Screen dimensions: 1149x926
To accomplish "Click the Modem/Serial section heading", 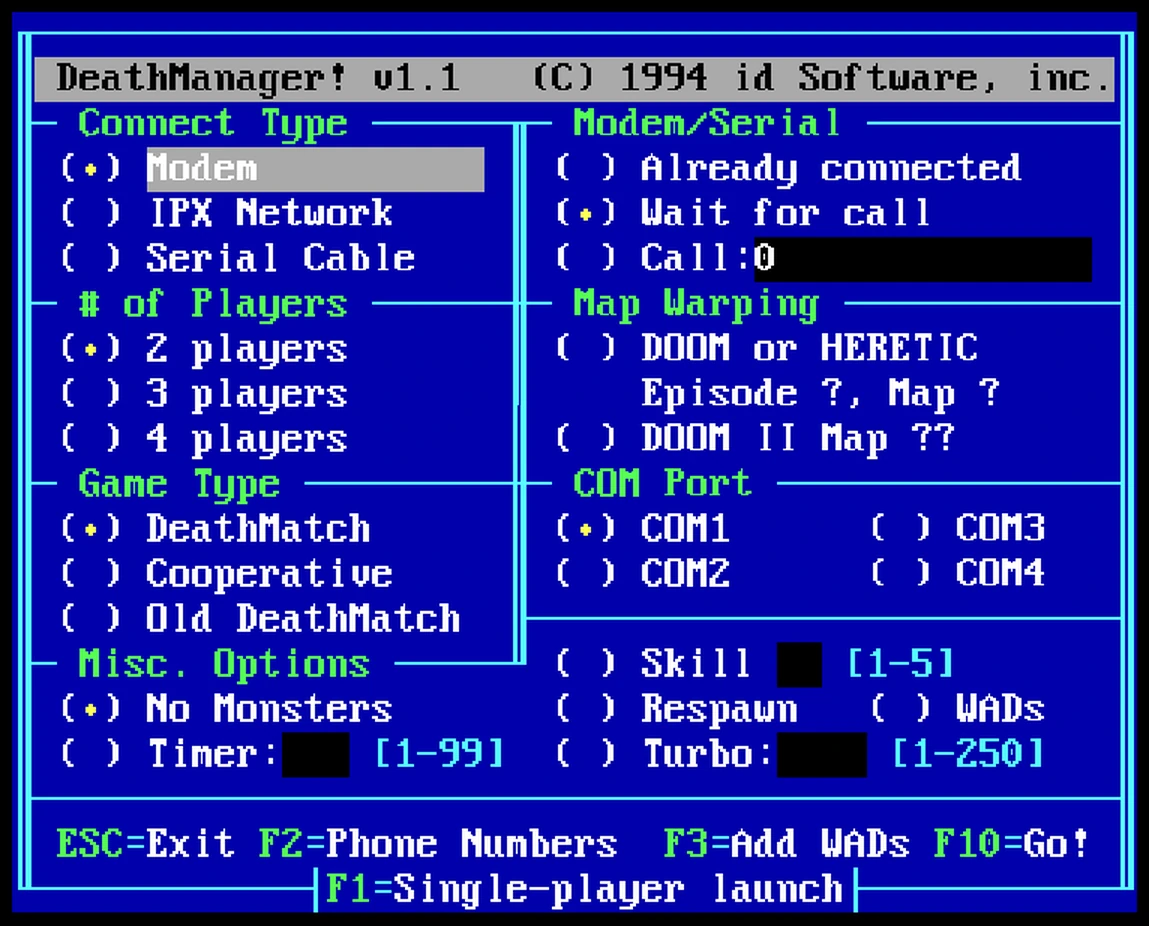I will [707, 123].
